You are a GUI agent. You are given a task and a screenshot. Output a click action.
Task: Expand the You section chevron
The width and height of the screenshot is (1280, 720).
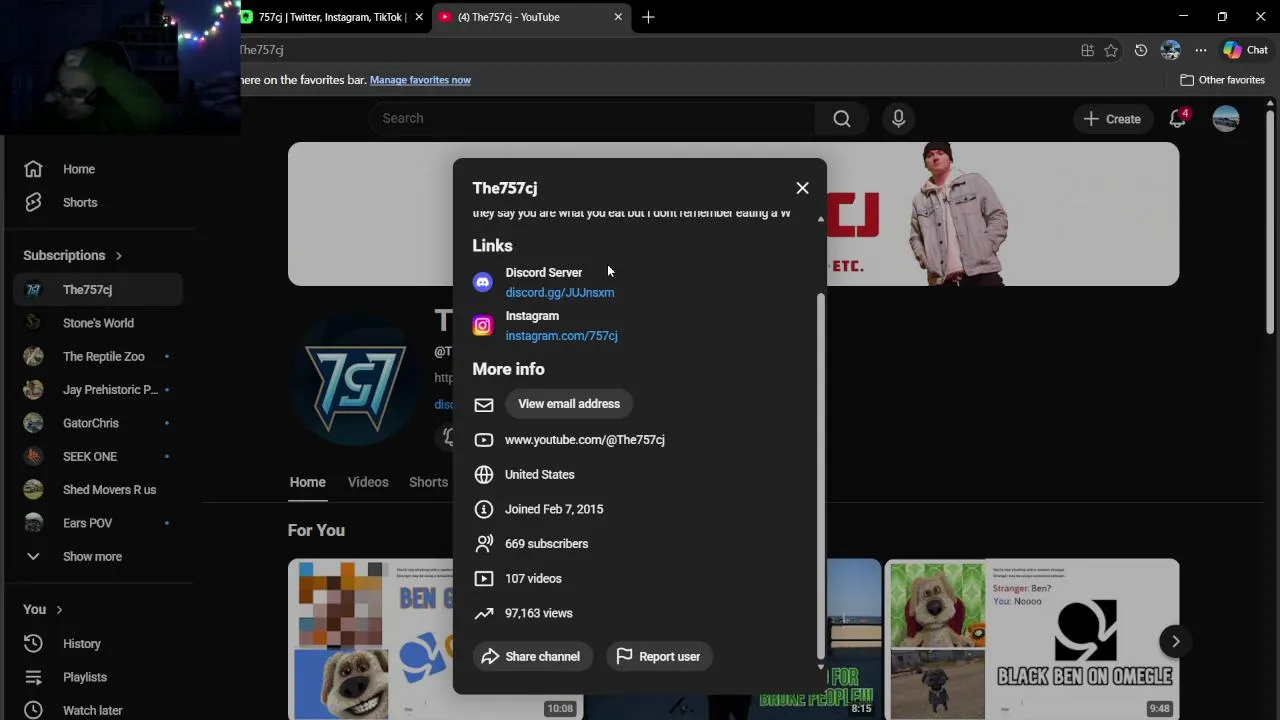[59, 610]
